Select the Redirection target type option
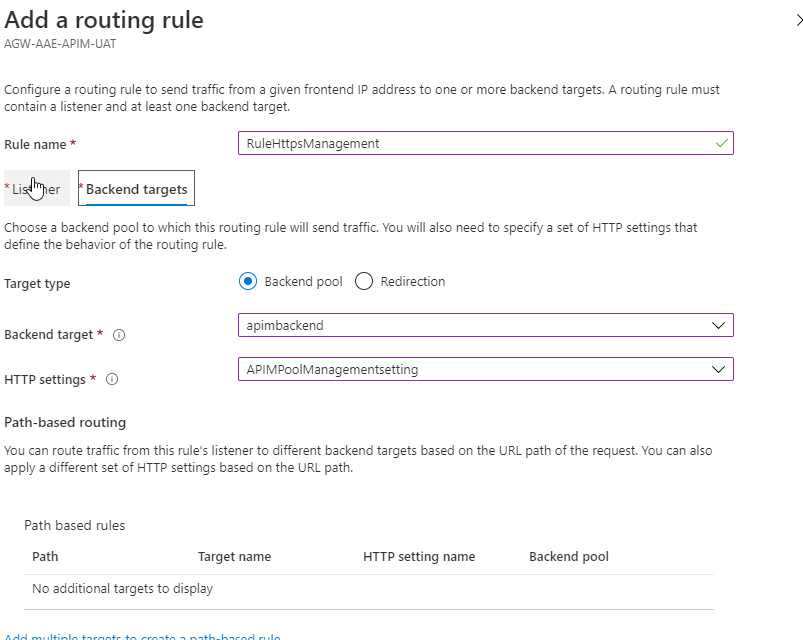 point(364,281)
